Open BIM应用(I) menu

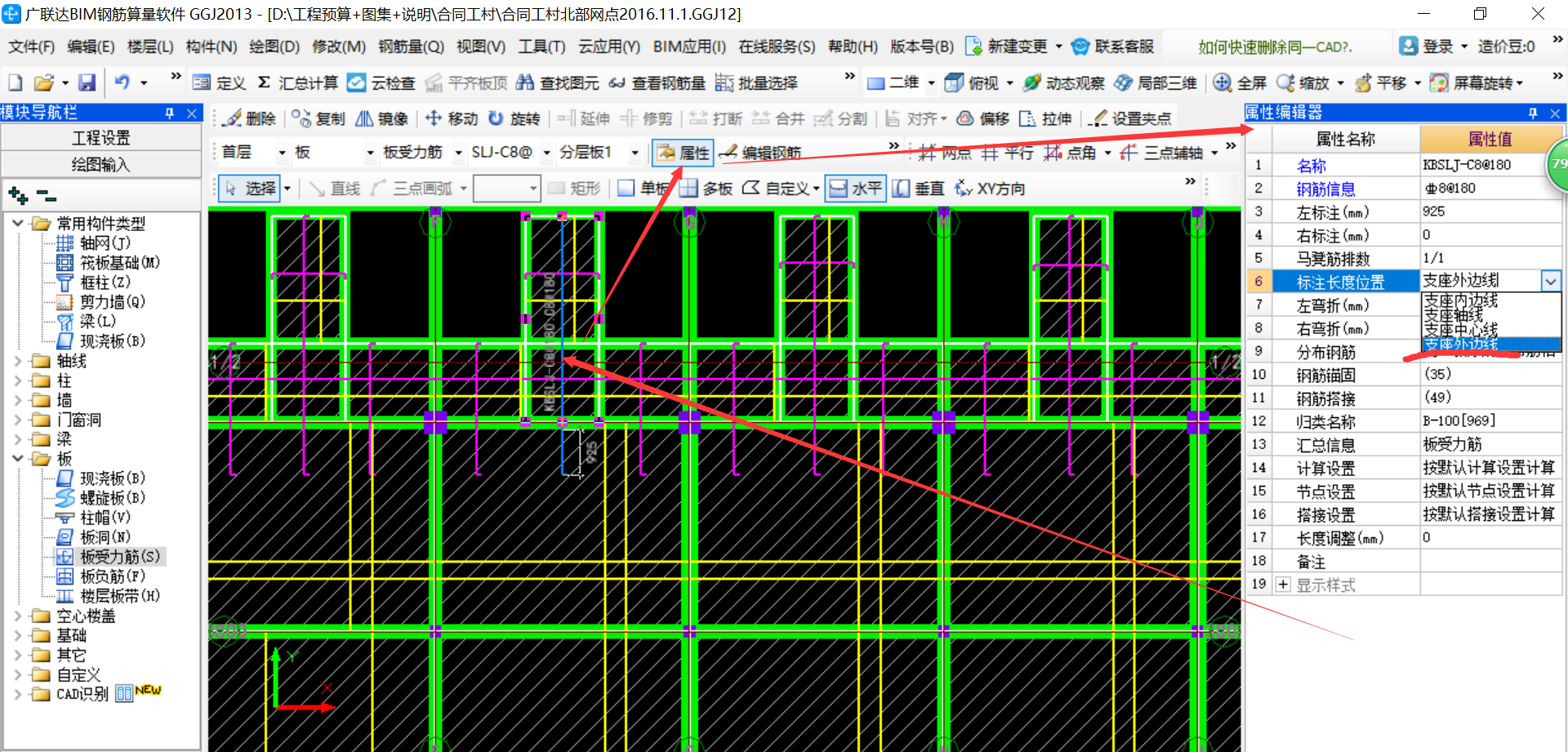point(689,47)
